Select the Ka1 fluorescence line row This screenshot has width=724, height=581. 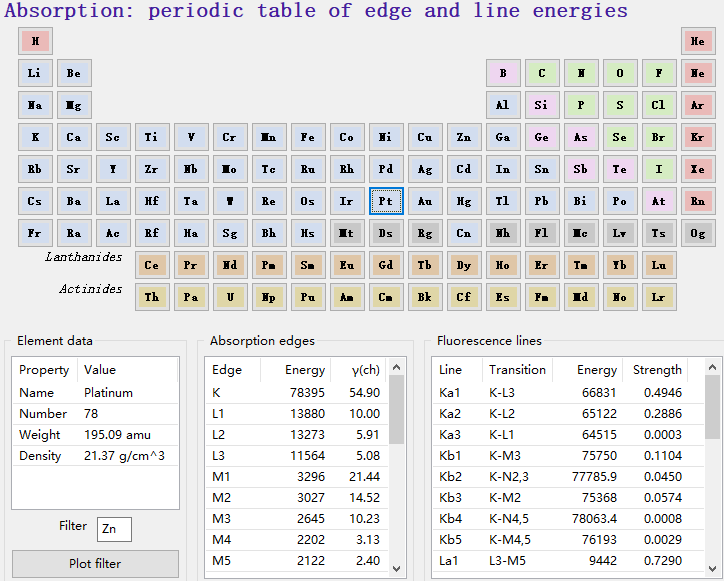(x=568, y=393)
